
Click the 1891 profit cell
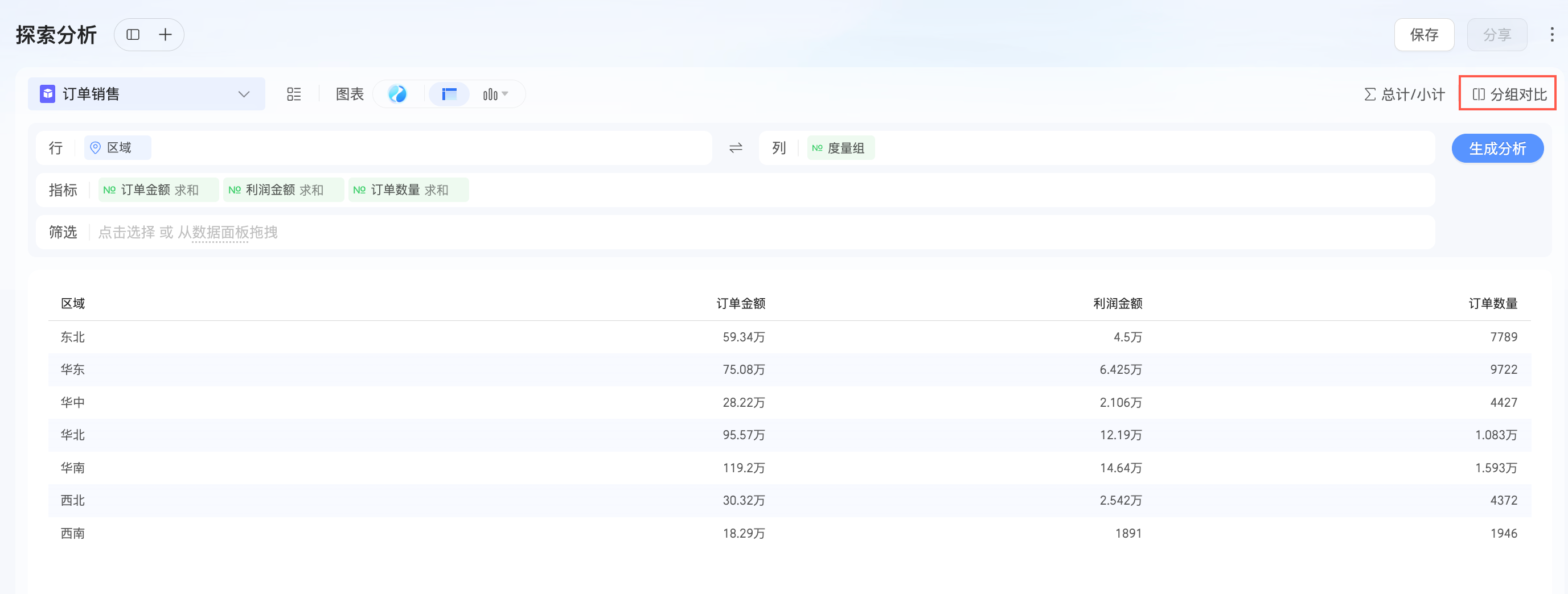[x=1128, y=533]
